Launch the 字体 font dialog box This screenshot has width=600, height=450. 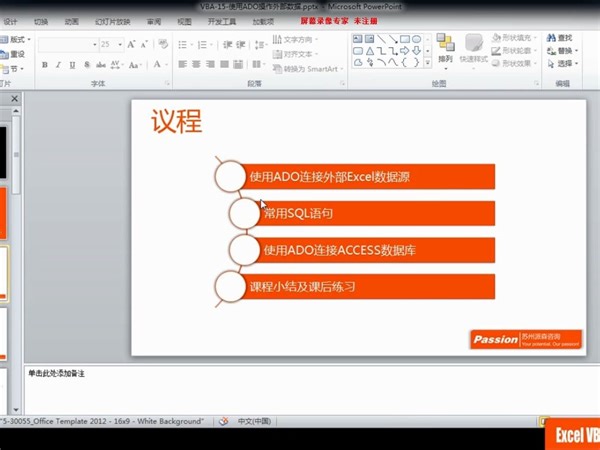167,83
